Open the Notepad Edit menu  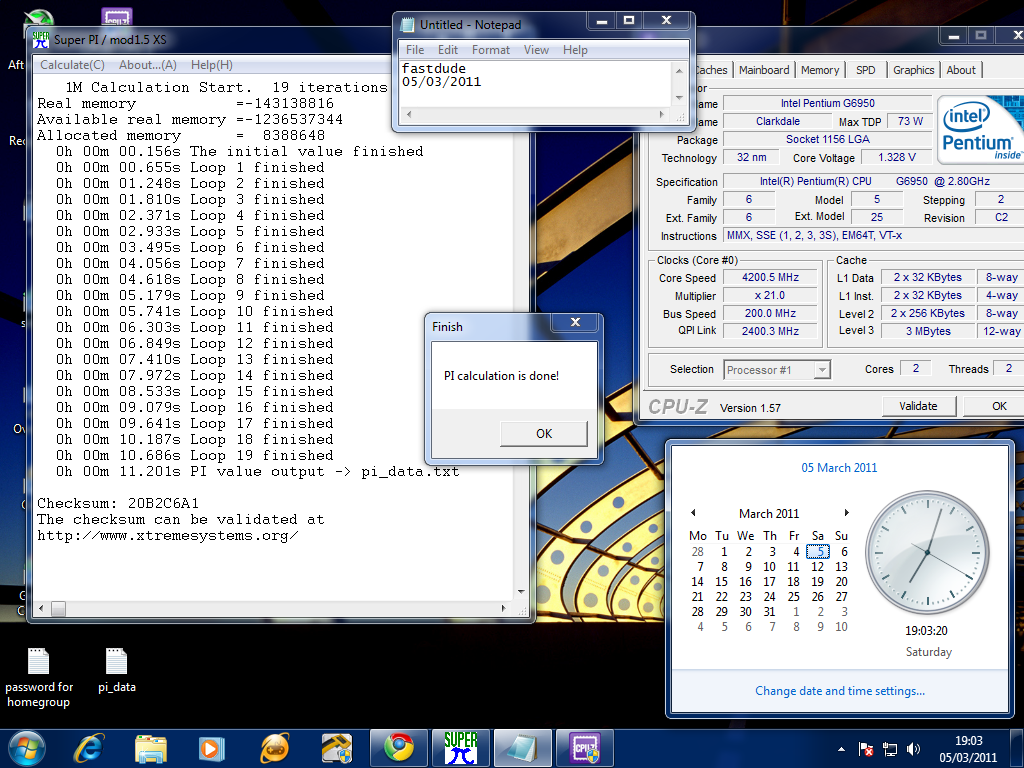[447, 50]
